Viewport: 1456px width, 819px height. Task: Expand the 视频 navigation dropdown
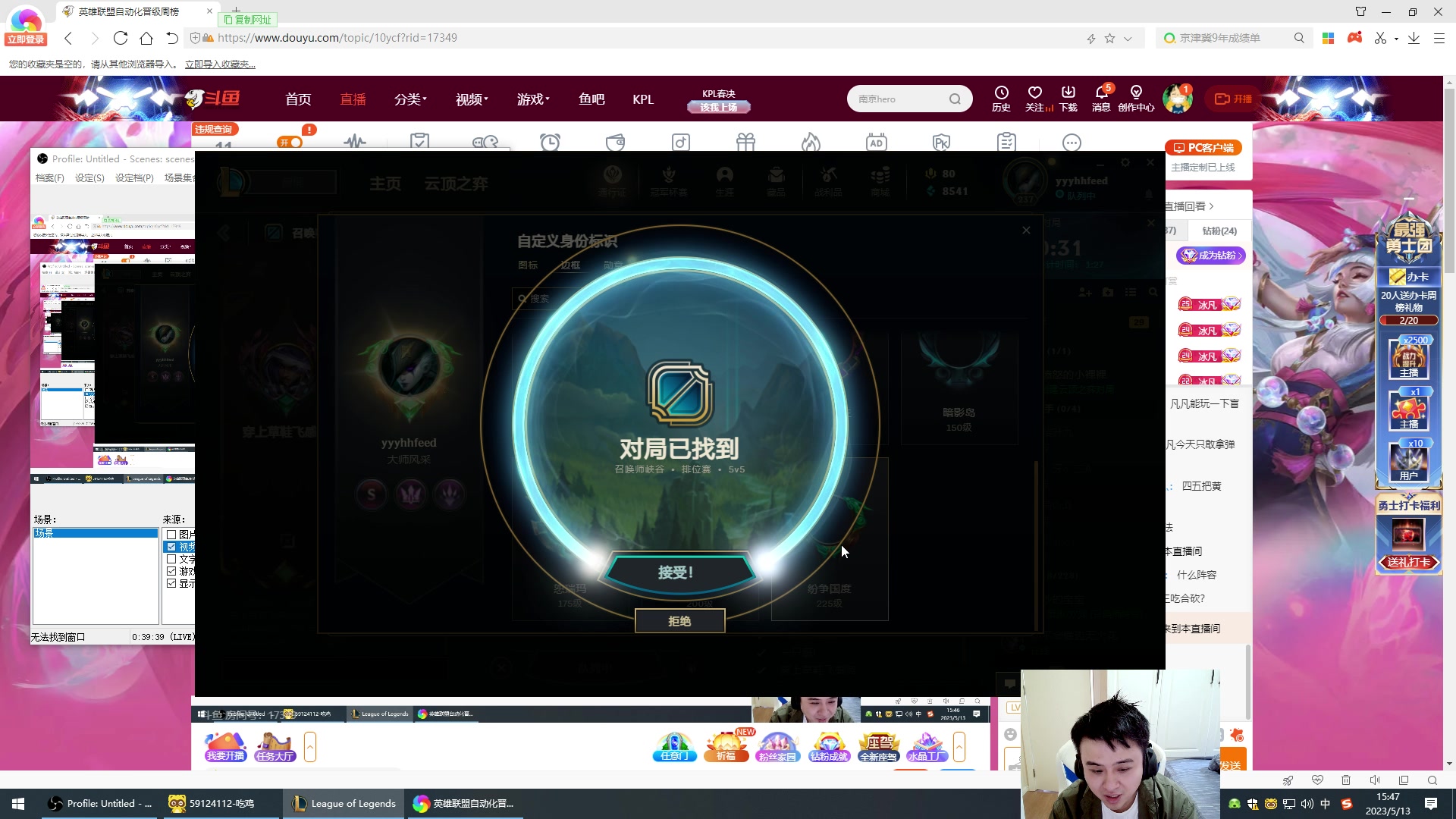click(471, 99)
